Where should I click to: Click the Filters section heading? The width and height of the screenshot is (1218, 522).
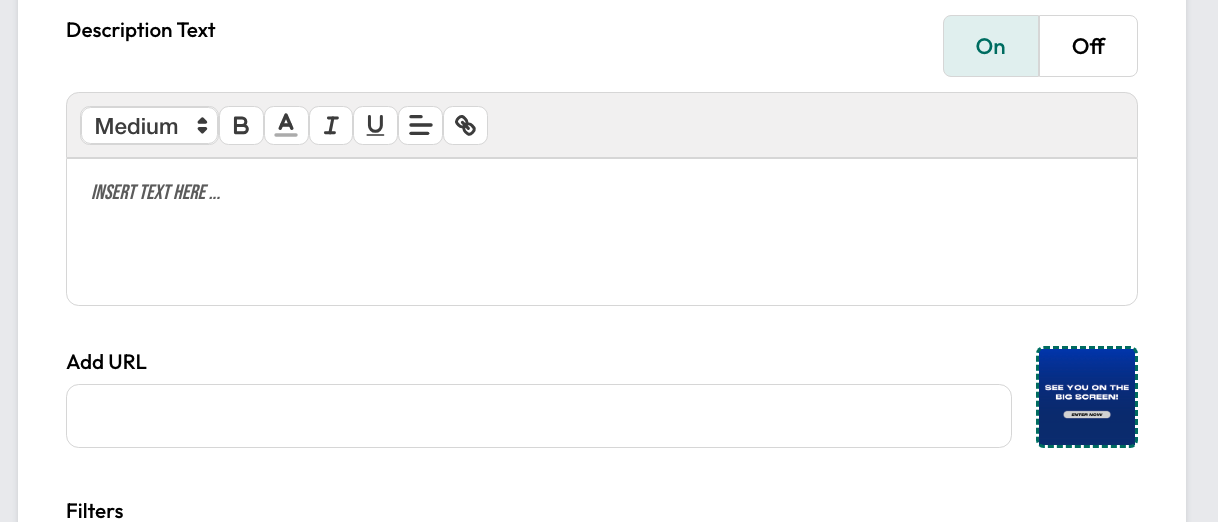[x=95, y=511]
